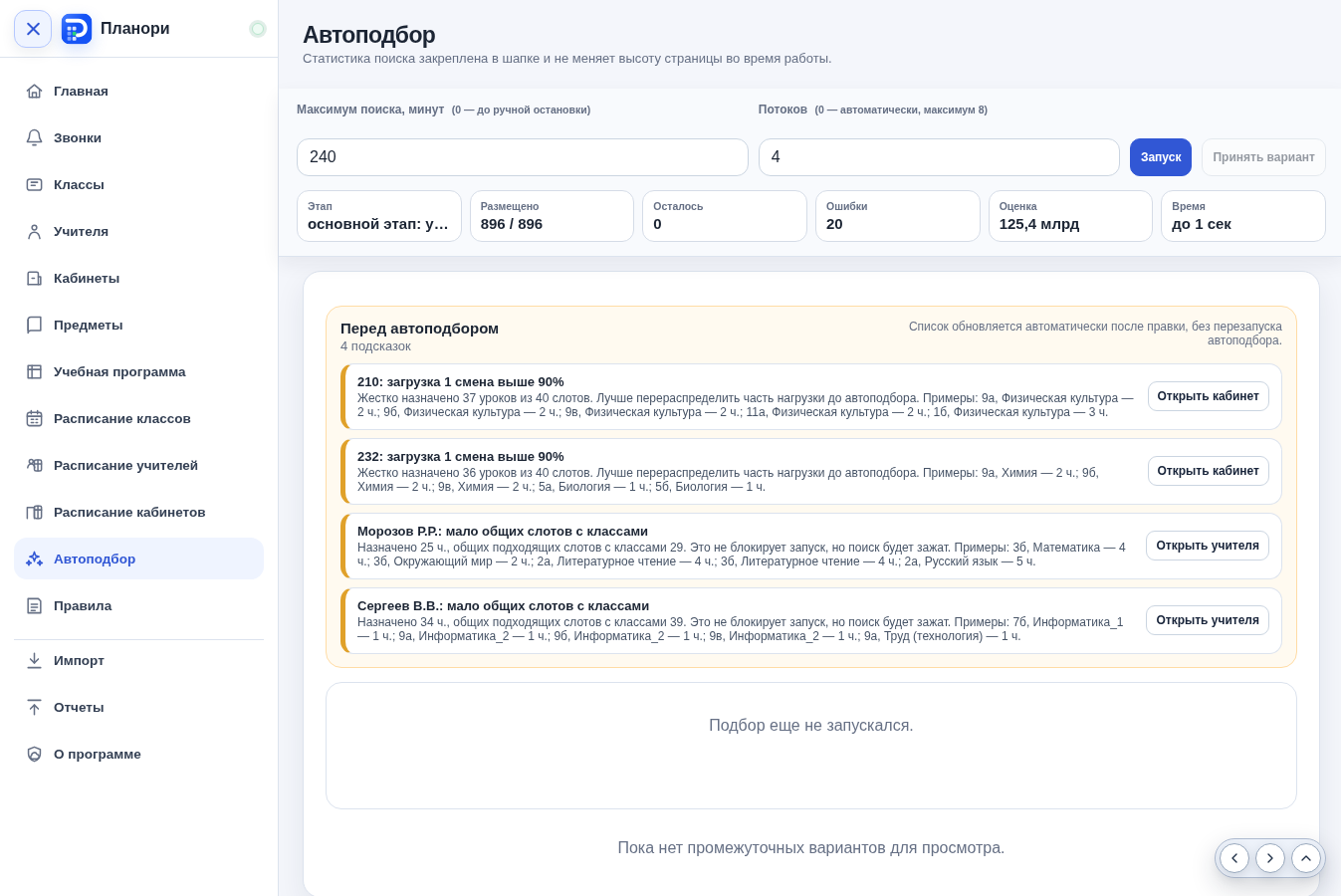
Task: Click the document icon beside Правила
Action: (34, 605)
